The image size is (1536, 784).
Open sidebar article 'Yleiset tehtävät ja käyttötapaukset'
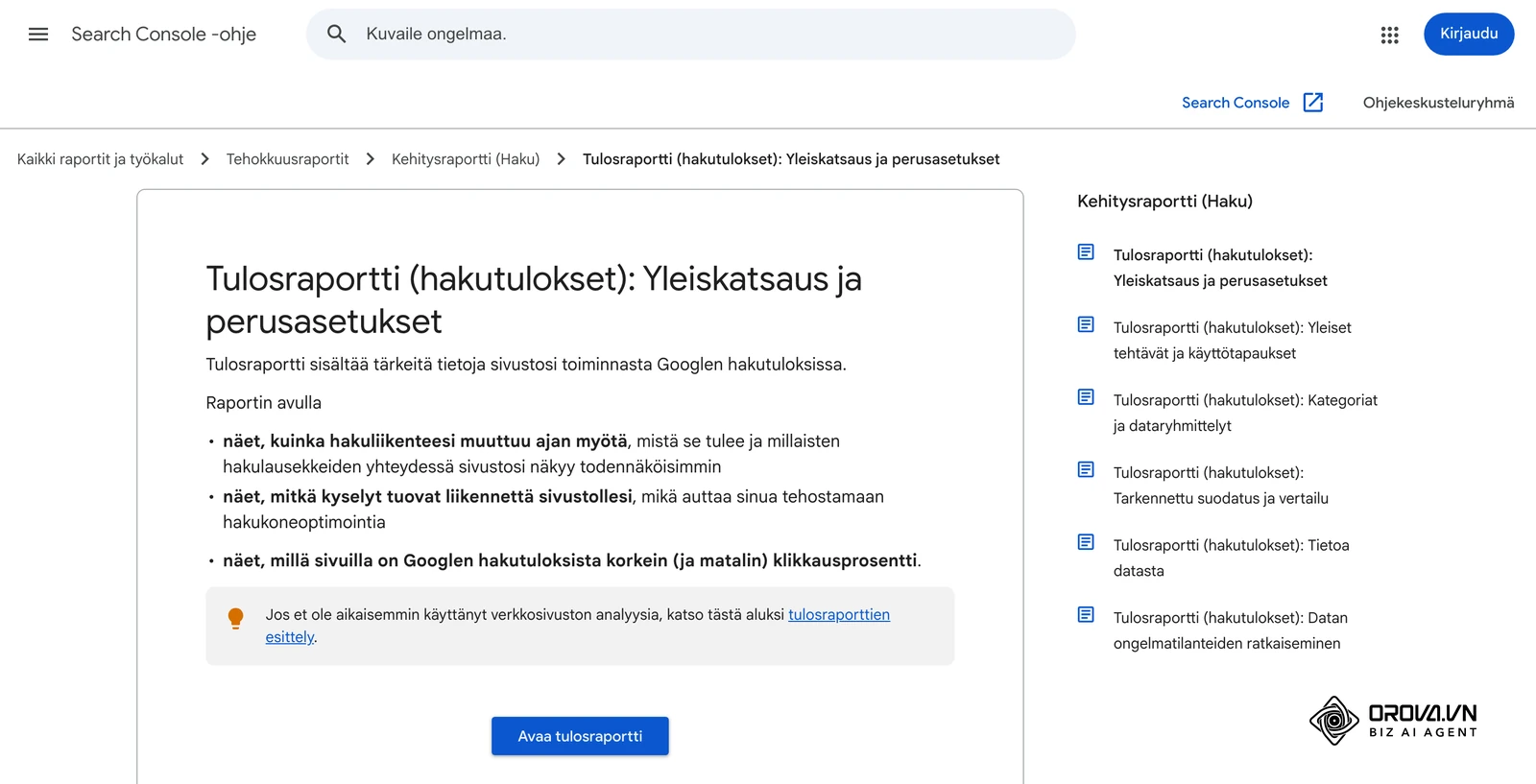(x=1232, y=341)
